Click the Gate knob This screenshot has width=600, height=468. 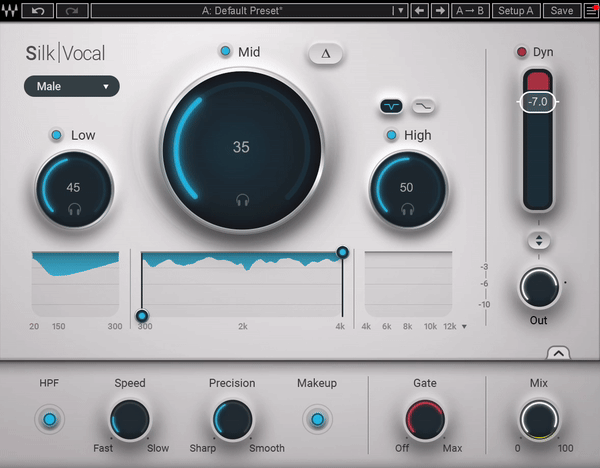425,420
